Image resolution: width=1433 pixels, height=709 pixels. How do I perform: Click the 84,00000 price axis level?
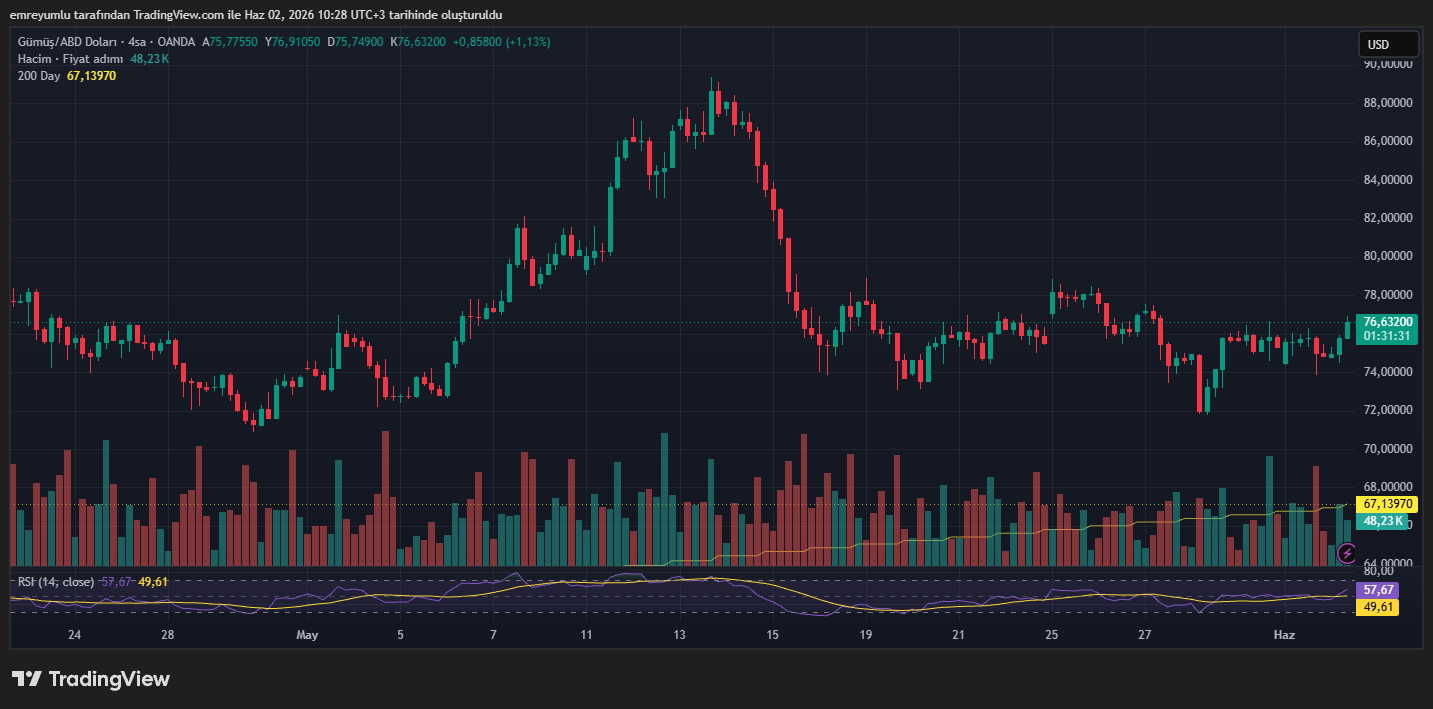(x=1388, y=180)
